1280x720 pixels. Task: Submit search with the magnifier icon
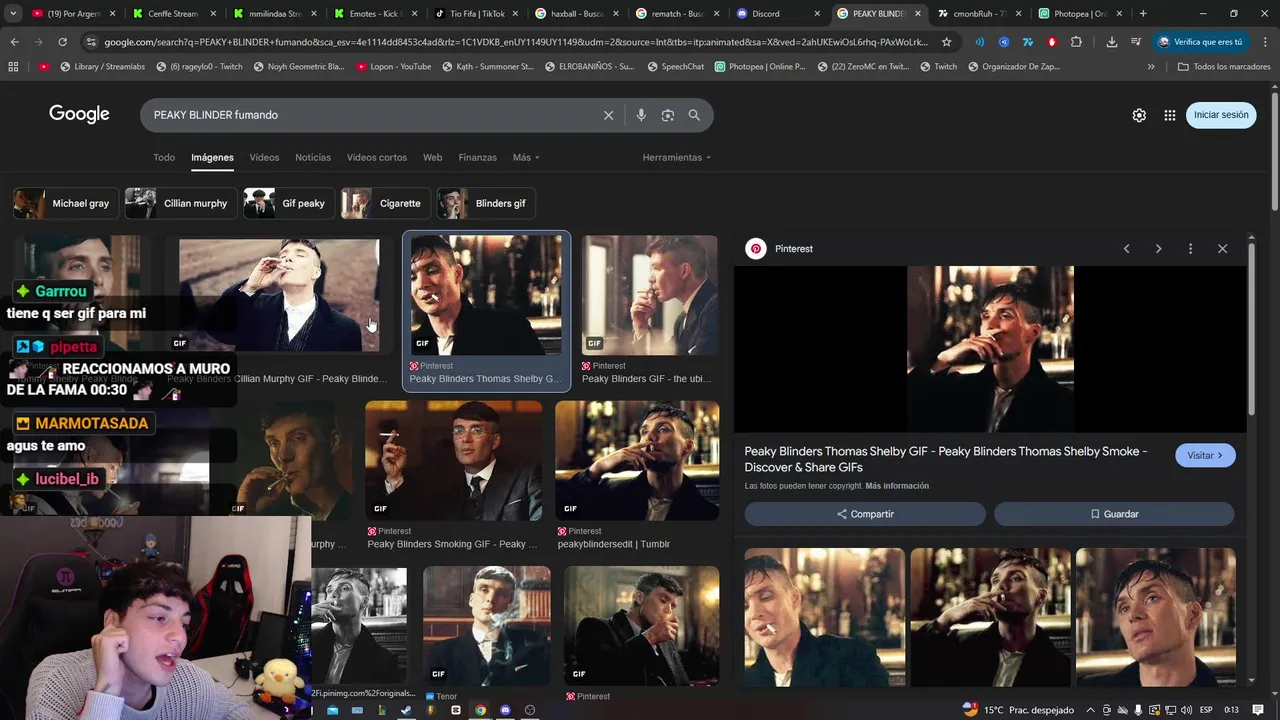point(694,115)
